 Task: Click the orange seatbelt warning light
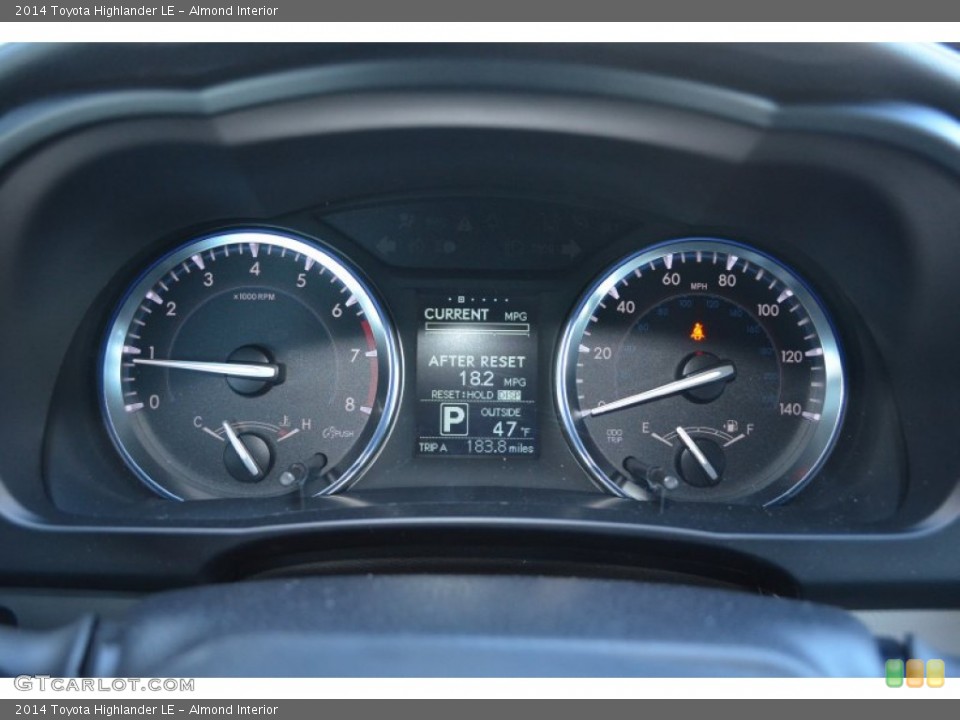697,331
